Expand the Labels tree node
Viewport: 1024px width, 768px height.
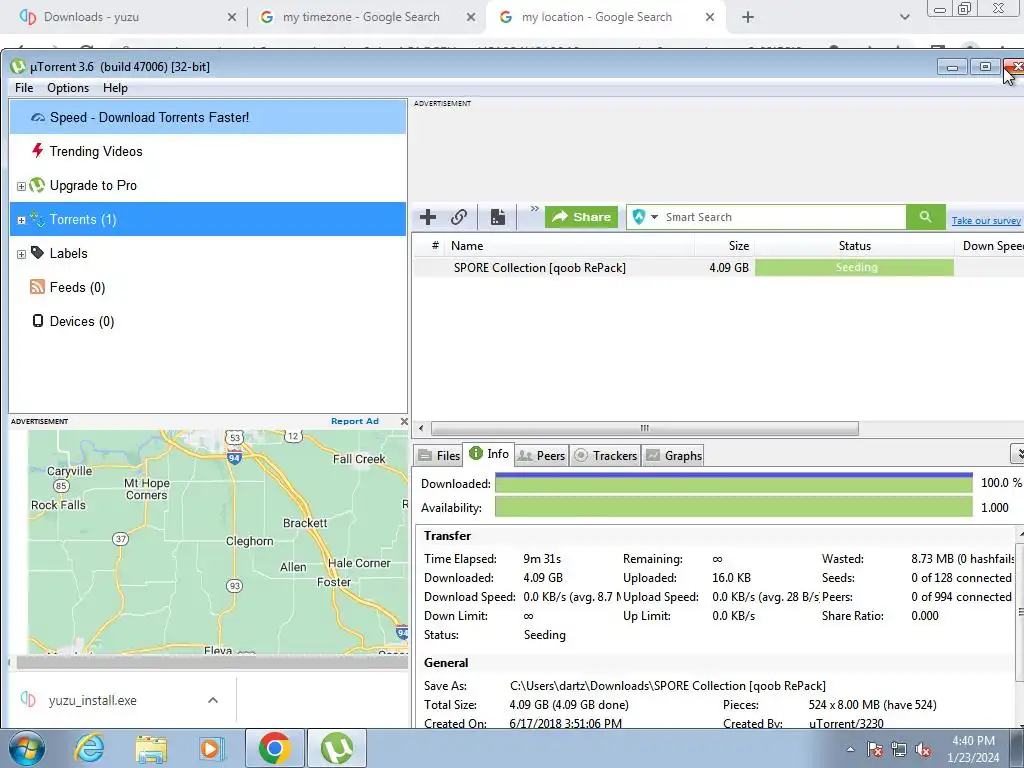[21, 254]
